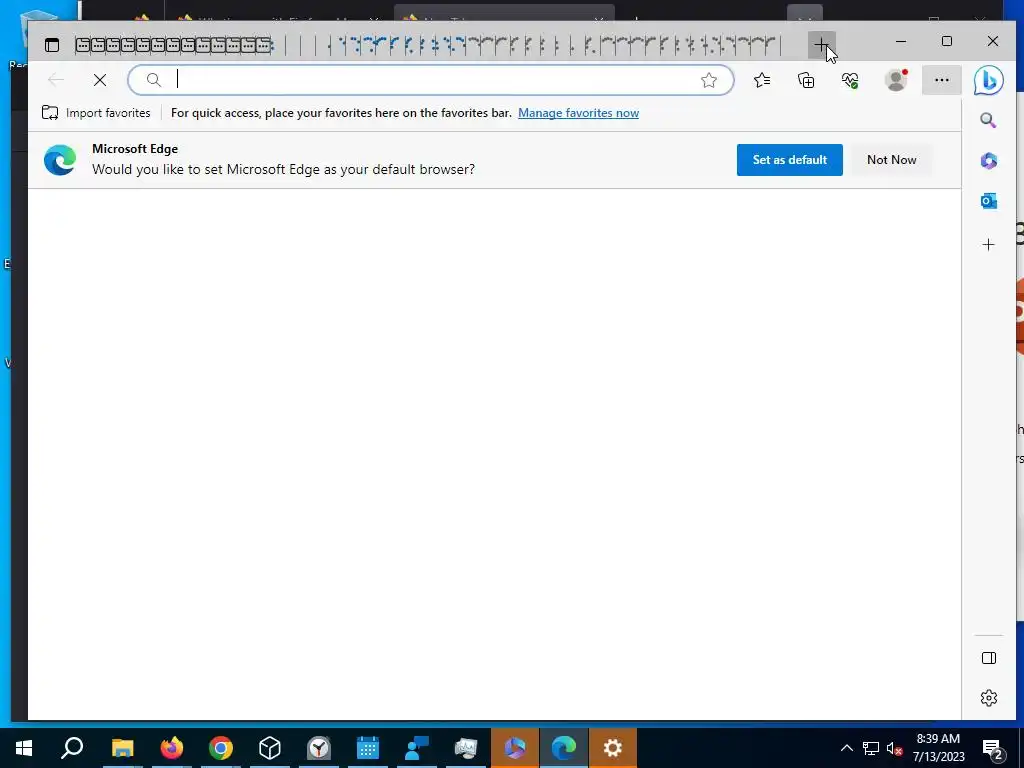The image size is (1024, 768).
Task: Open the clock app in taskbar
Action: coord(319,748)
